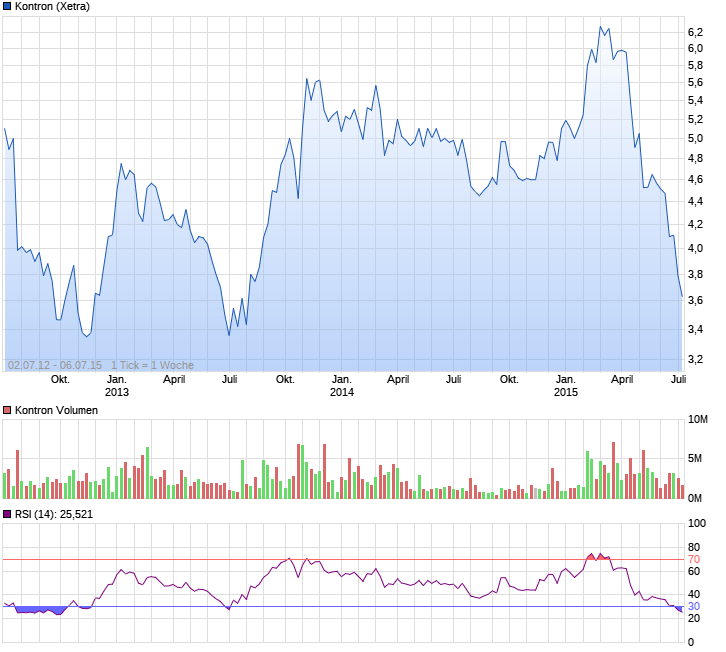
Task: Click the '1 Tick = 1 Woche' note
Action: click(x=152, y=365)
